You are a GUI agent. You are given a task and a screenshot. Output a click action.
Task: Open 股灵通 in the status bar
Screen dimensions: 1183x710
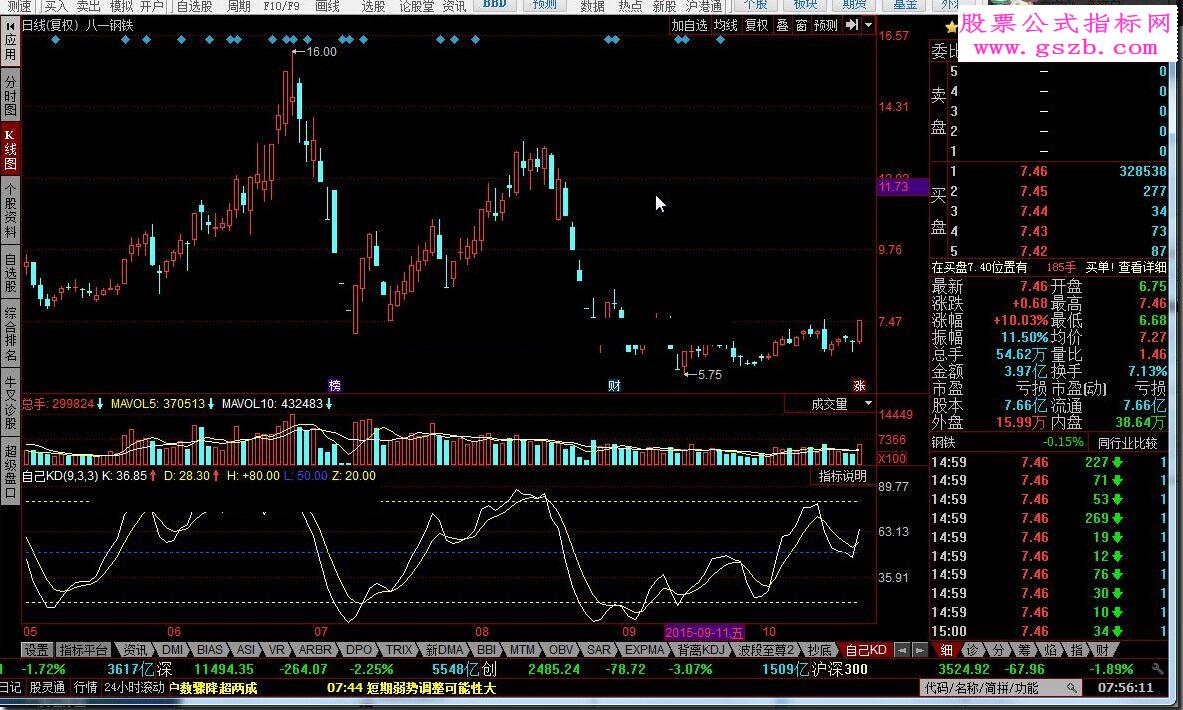48,687
